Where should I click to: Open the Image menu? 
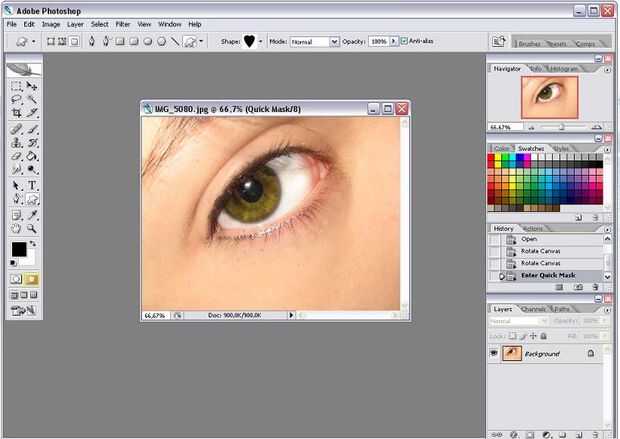[51, 24]
